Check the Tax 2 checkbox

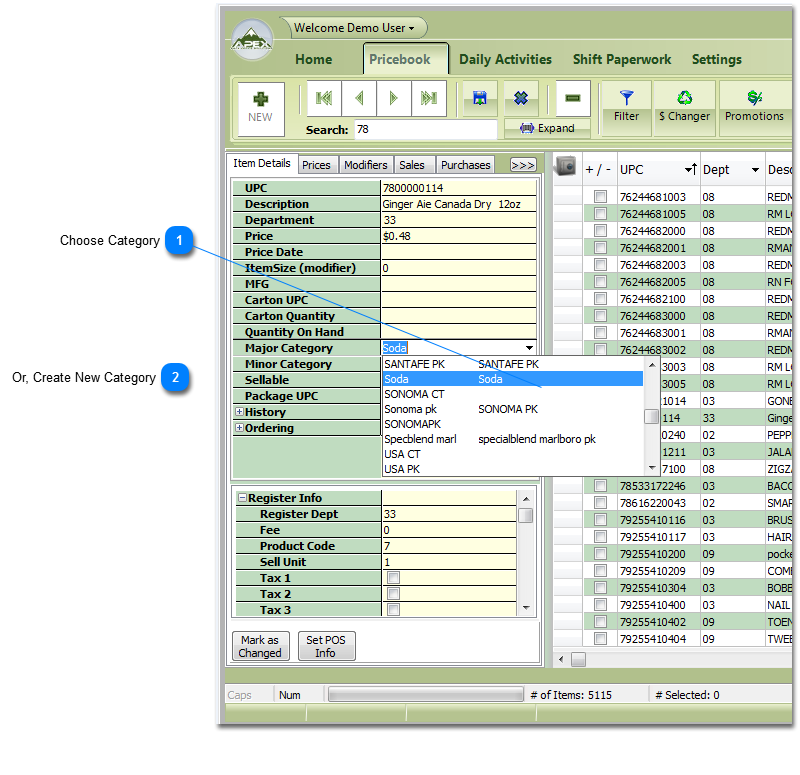point(393,594)
